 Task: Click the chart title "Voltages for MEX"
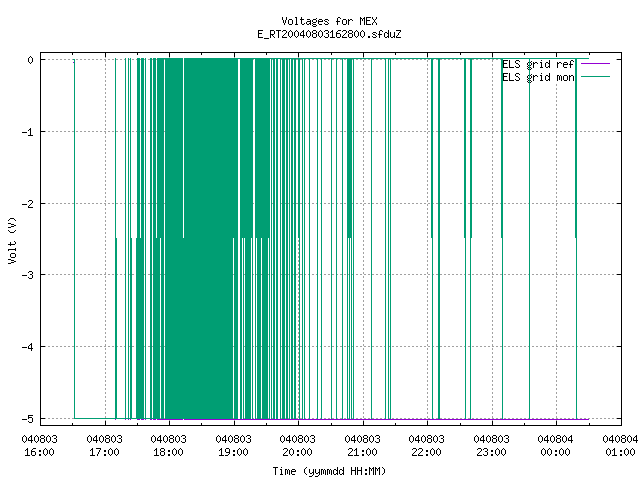click(329, 21)
